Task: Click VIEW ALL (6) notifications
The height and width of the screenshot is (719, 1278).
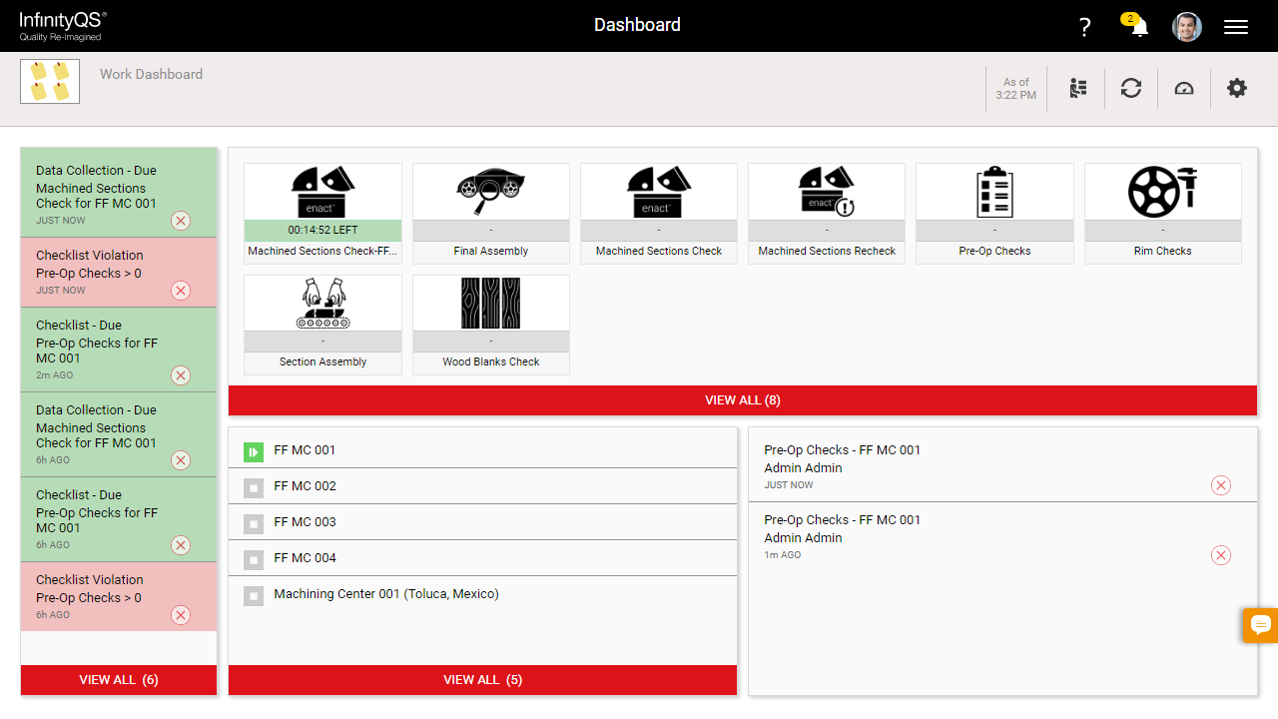Action: pyautogui.click(x=119, y=680)
